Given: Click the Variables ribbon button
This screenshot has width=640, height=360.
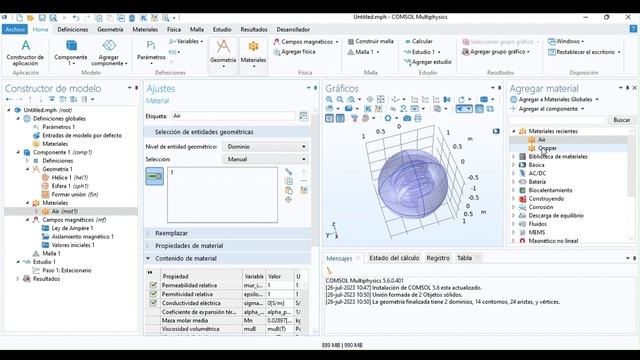Looking at the screenshot, I should (186, 41).
